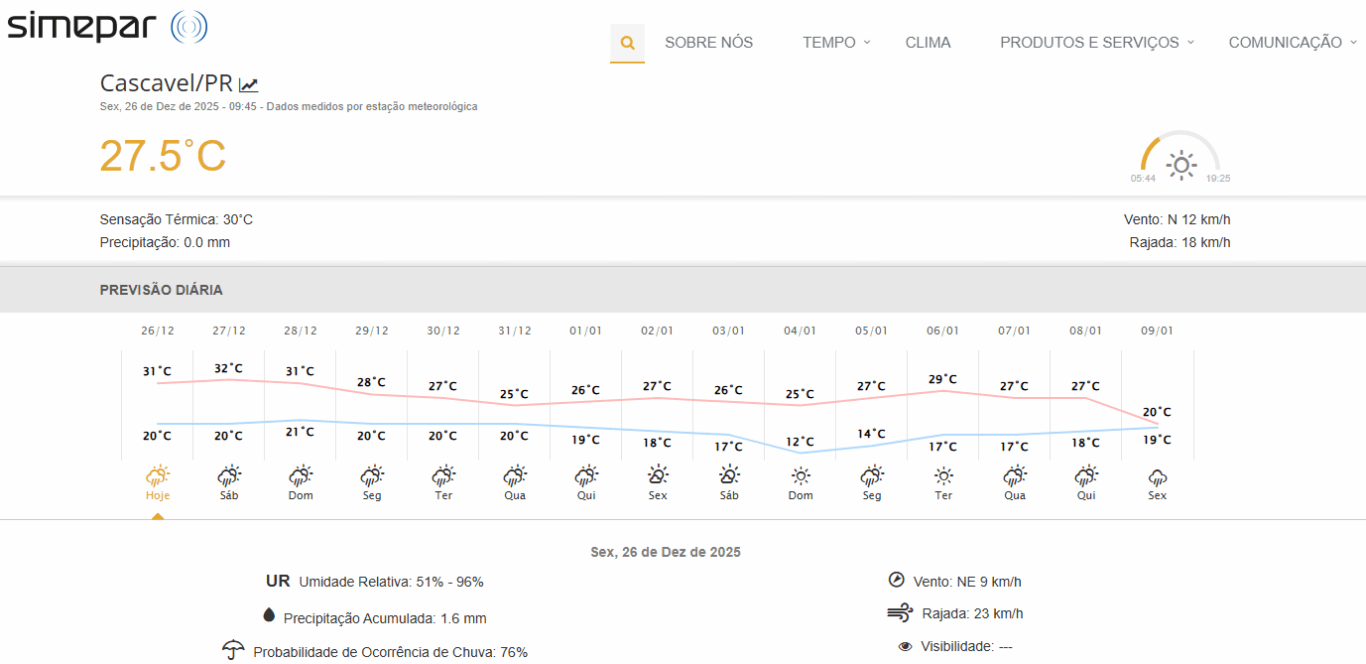Select Sáb 27/12 storm forecast icon
This screenshot has height=664, width=1366.
(x=229, y=476)
